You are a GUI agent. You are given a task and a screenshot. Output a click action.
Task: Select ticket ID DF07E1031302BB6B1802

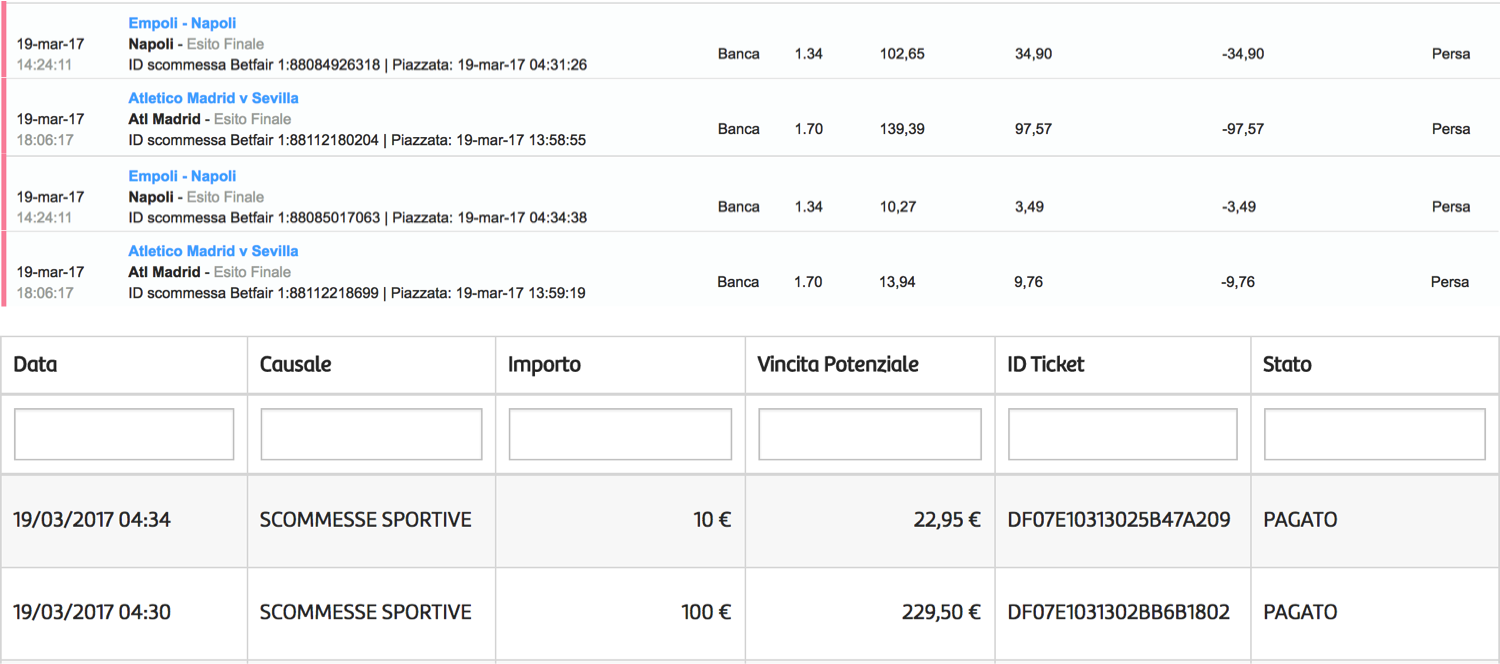point(1119,612)
